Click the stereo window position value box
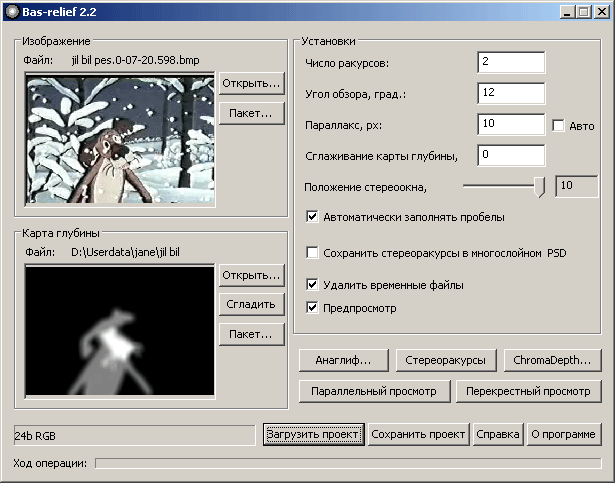Image resolution: width=615 pixels, height=483 pixels. (577, 186)
